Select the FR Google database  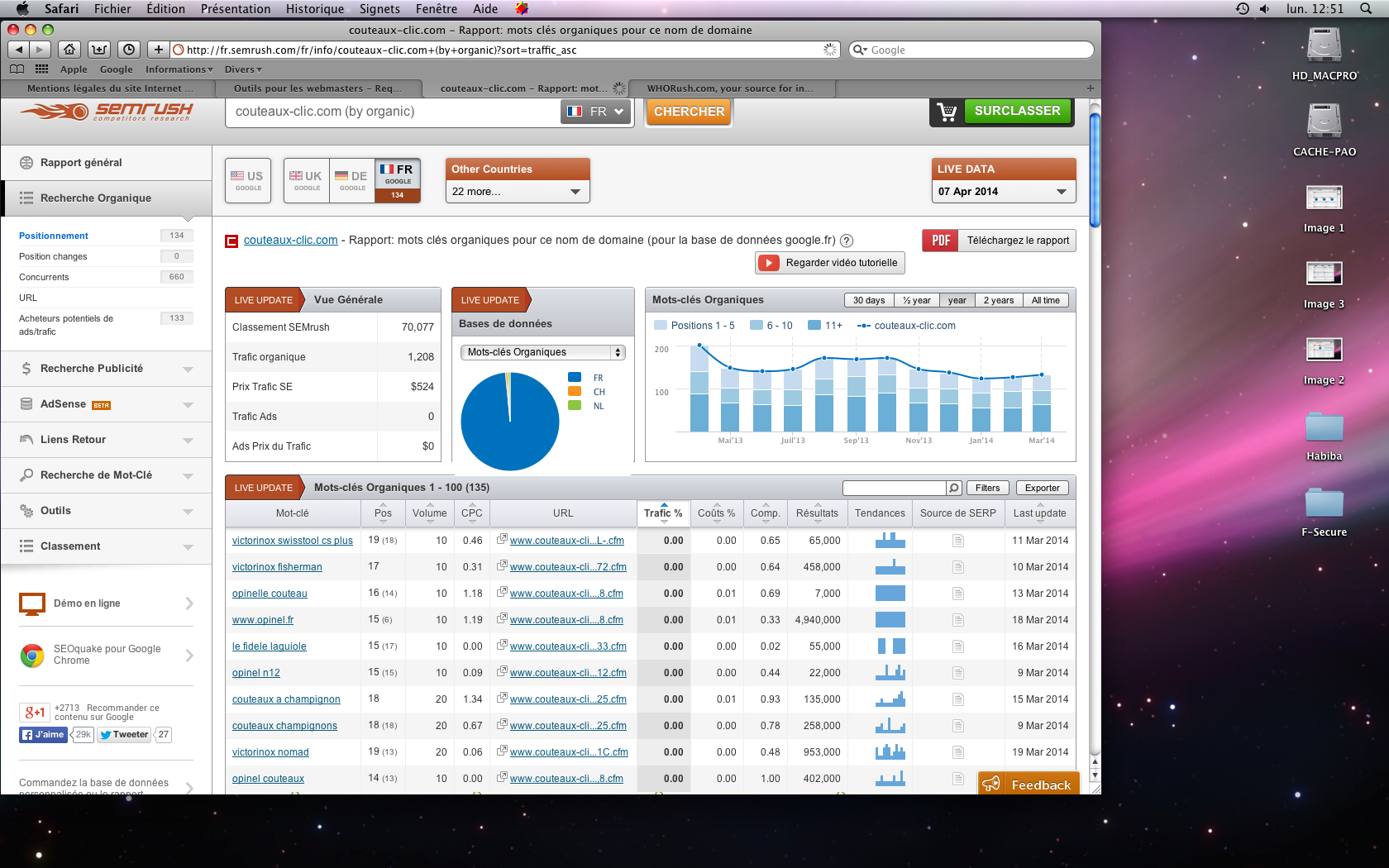[398, 180]
